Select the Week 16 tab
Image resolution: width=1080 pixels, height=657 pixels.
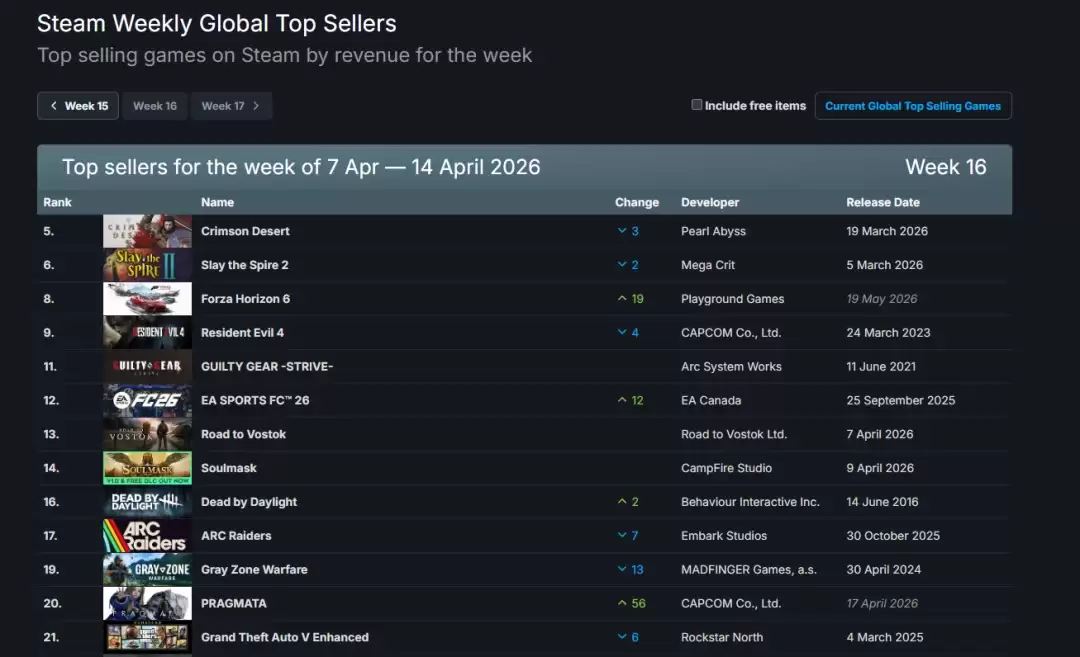pos(155,105)
